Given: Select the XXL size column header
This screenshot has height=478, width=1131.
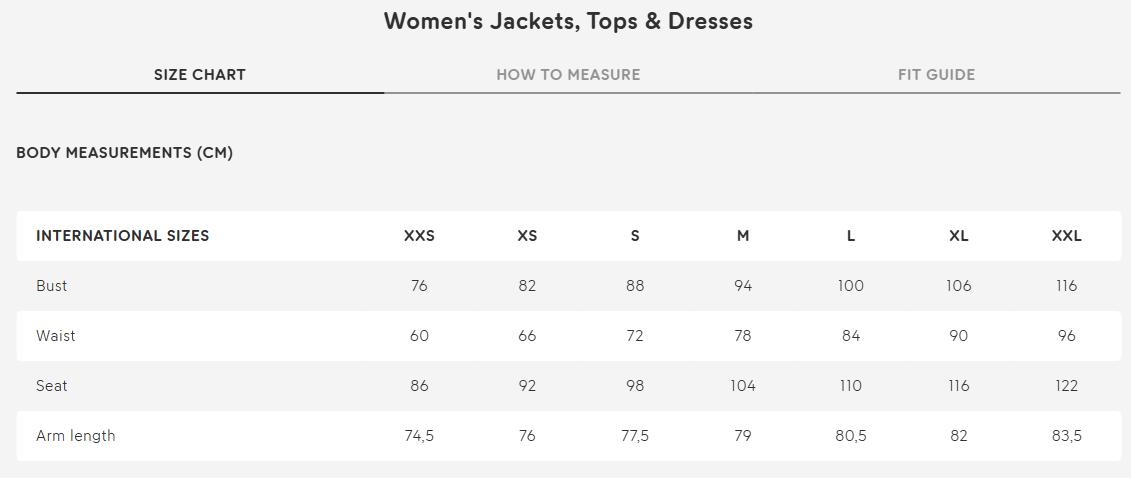Looking at the screenshot, I should click(x=1067, y=237).
